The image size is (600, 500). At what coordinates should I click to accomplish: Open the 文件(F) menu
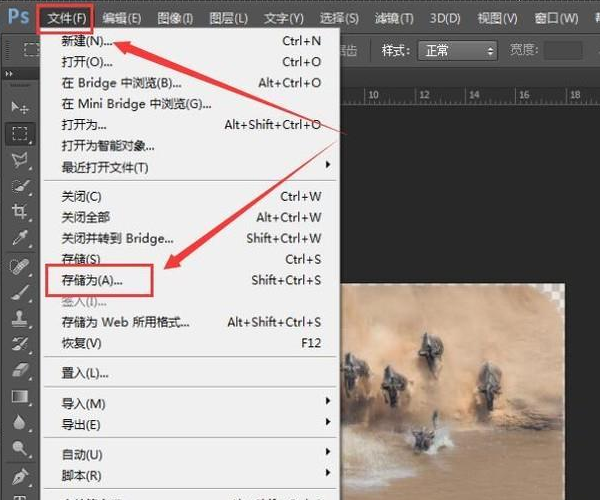(x=65, y=18)
